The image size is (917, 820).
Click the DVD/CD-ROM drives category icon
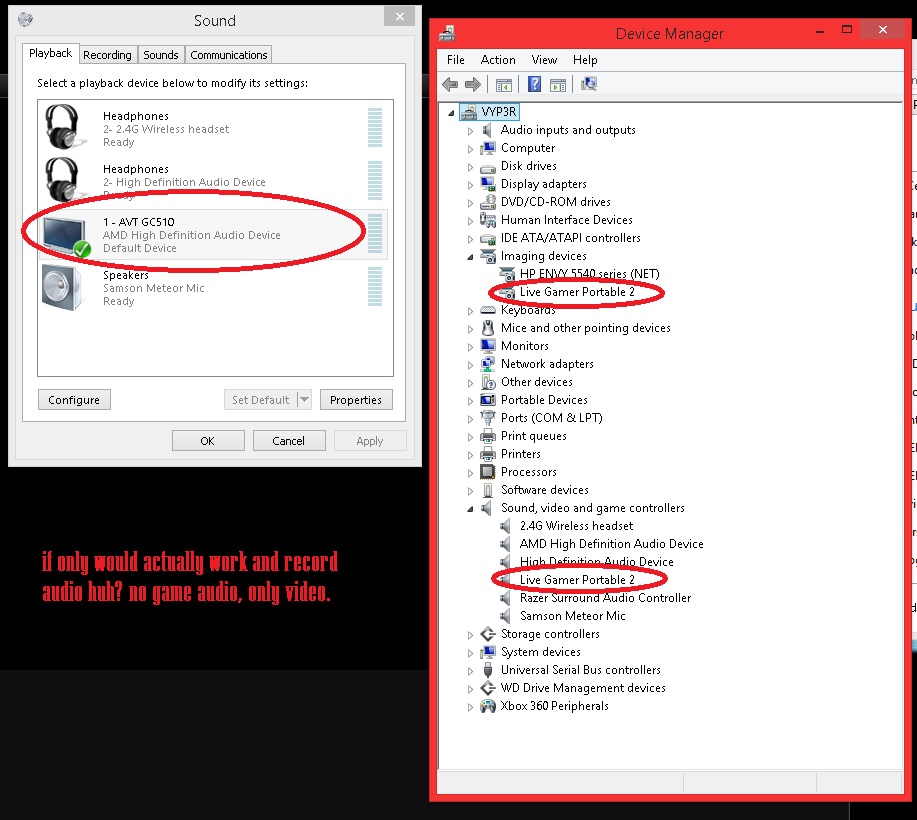[488, 202]
